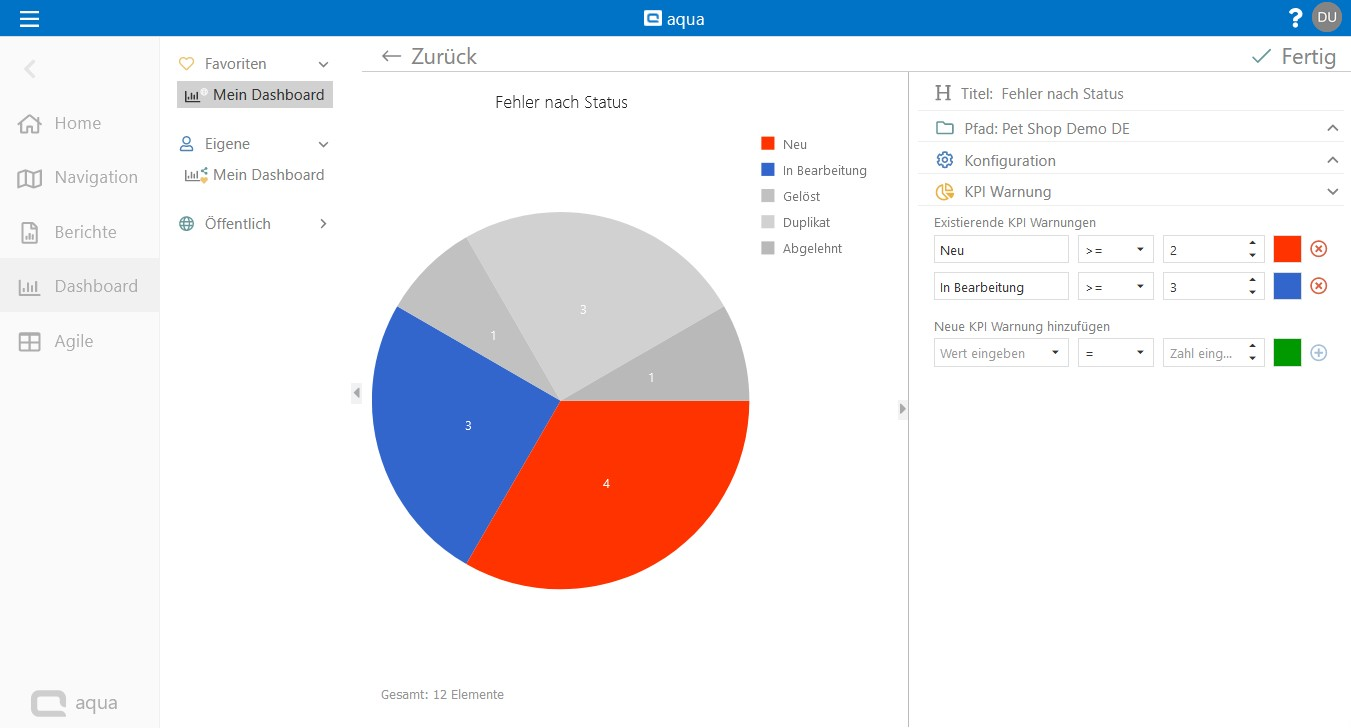
Task: Click the help question mark icon
Action: [x=1295, y=18]
